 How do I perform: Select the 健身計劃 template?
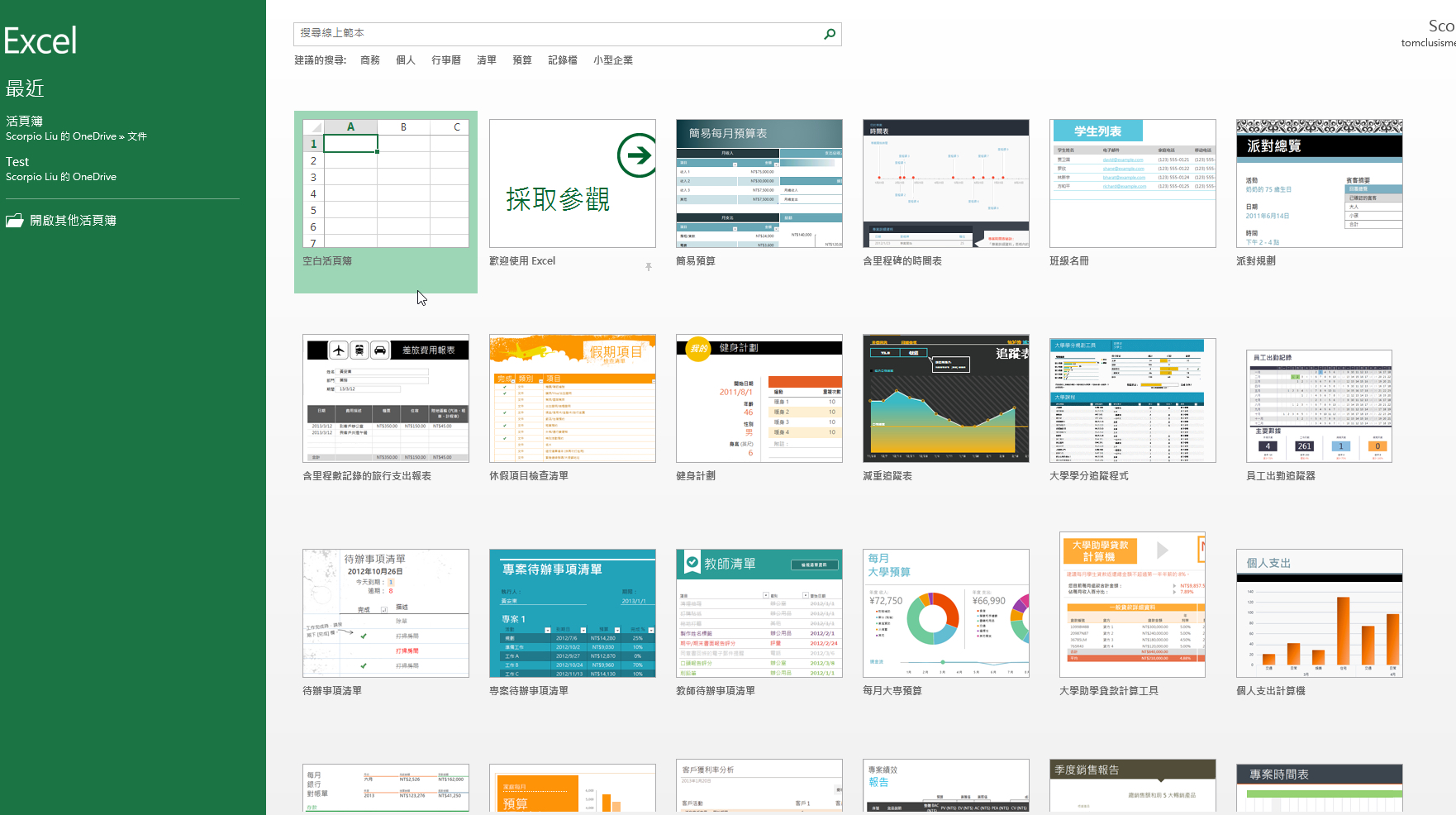tap(759, 398)
